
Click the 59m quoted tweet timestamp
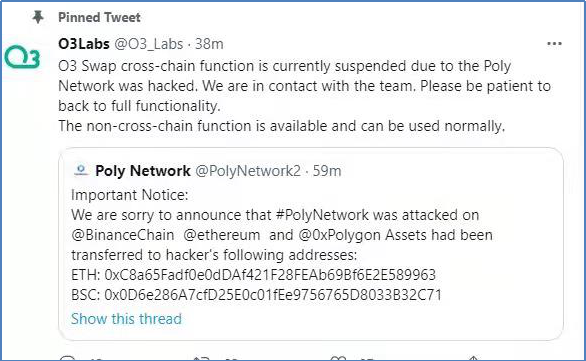point(327,171)
